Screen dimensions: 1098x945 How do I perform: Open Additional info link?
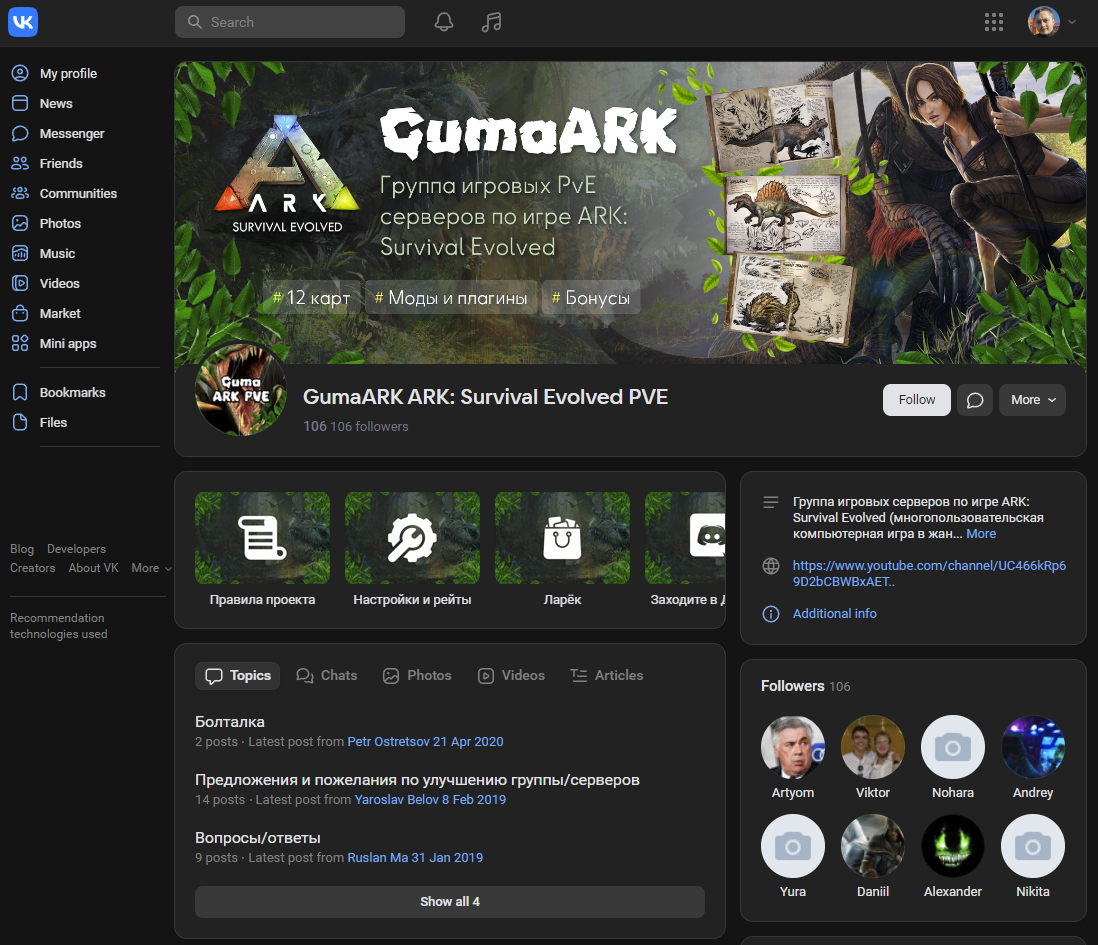(x=834, y=613)
